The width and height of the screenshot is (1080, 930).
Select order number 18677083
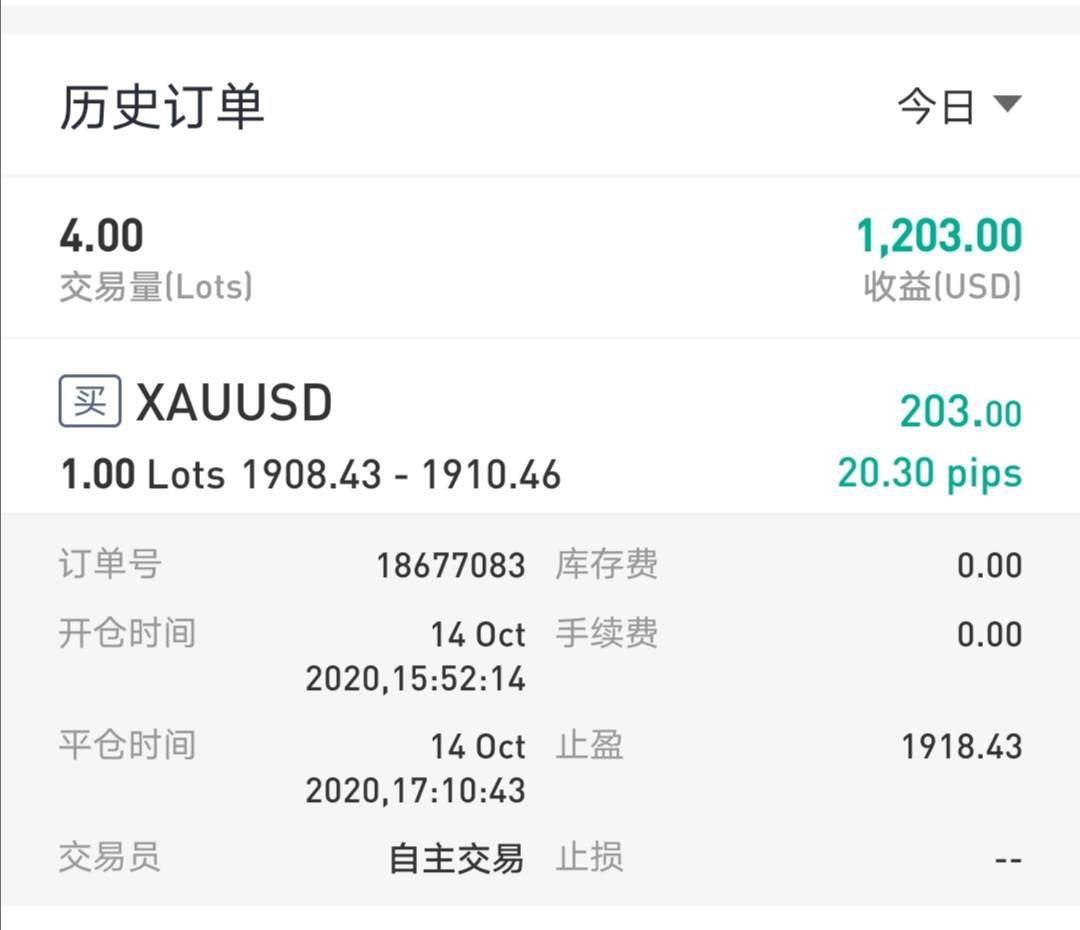450,566
